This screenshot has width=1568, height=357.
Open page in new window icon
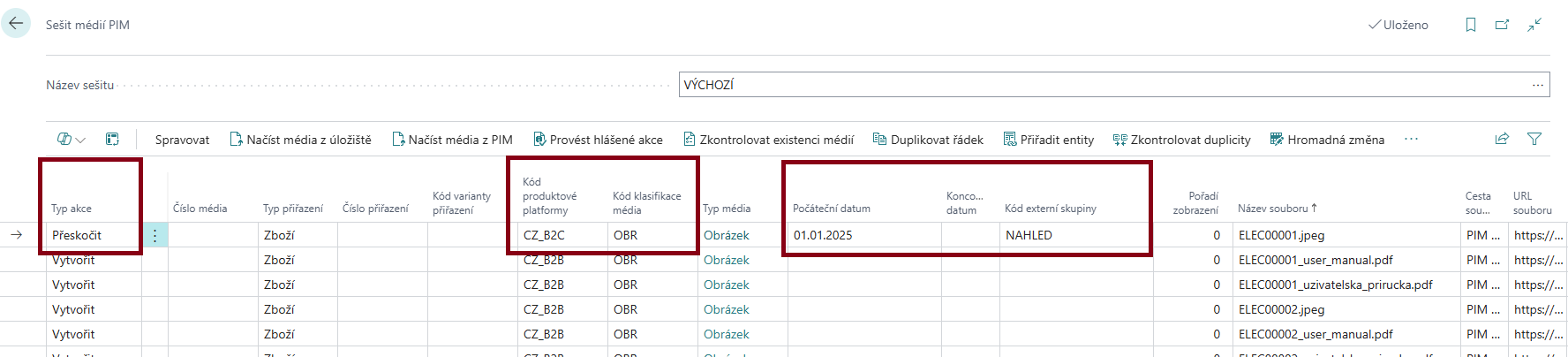pos(1502,25)
